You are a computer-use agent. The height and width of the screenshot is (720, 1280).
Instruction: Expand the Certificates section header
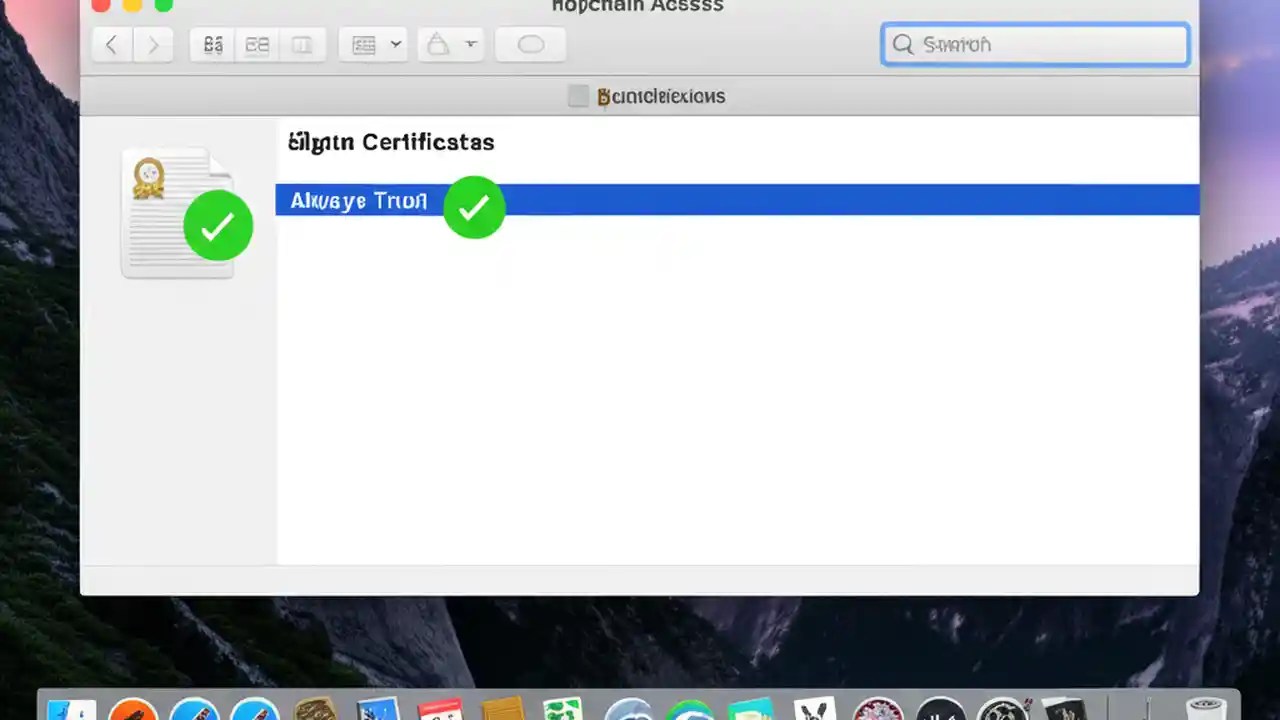coord(391,142)
